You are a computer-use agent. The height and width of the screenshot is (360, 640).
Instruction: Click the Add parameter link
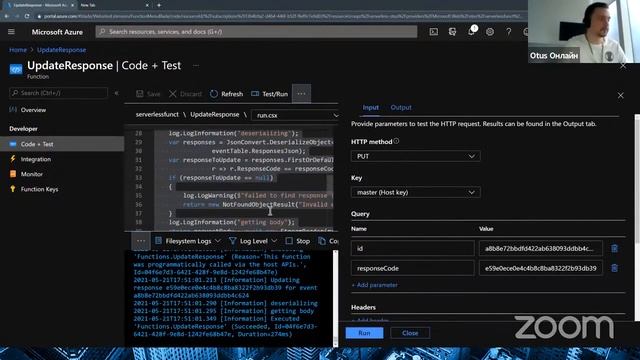pos(374,285)
